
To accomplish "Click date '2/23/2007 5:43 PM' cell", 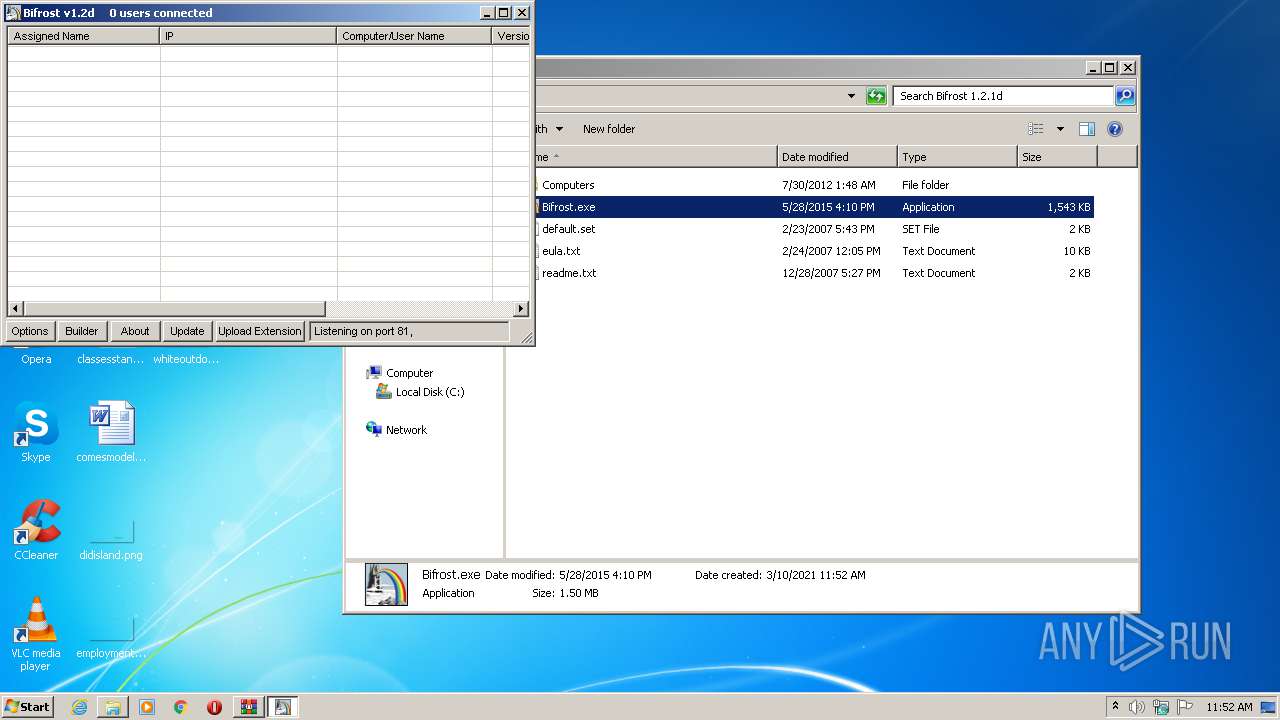I will (828, 229).
